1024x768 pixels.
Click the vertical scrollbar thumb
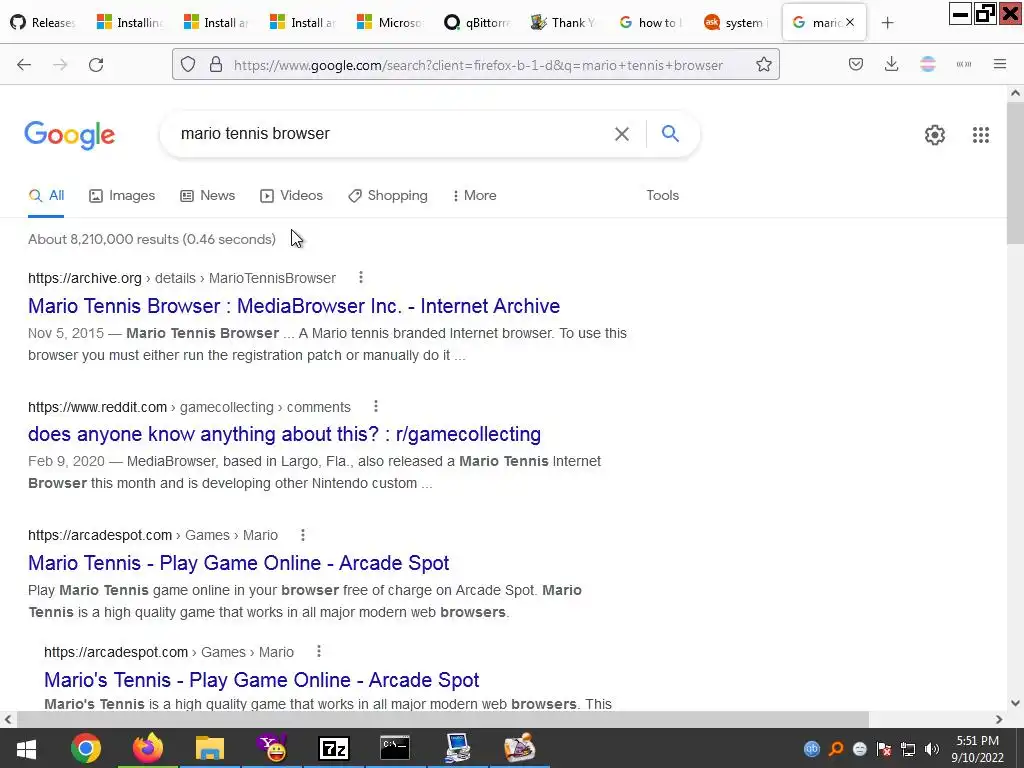click(x=1015, y=173)
